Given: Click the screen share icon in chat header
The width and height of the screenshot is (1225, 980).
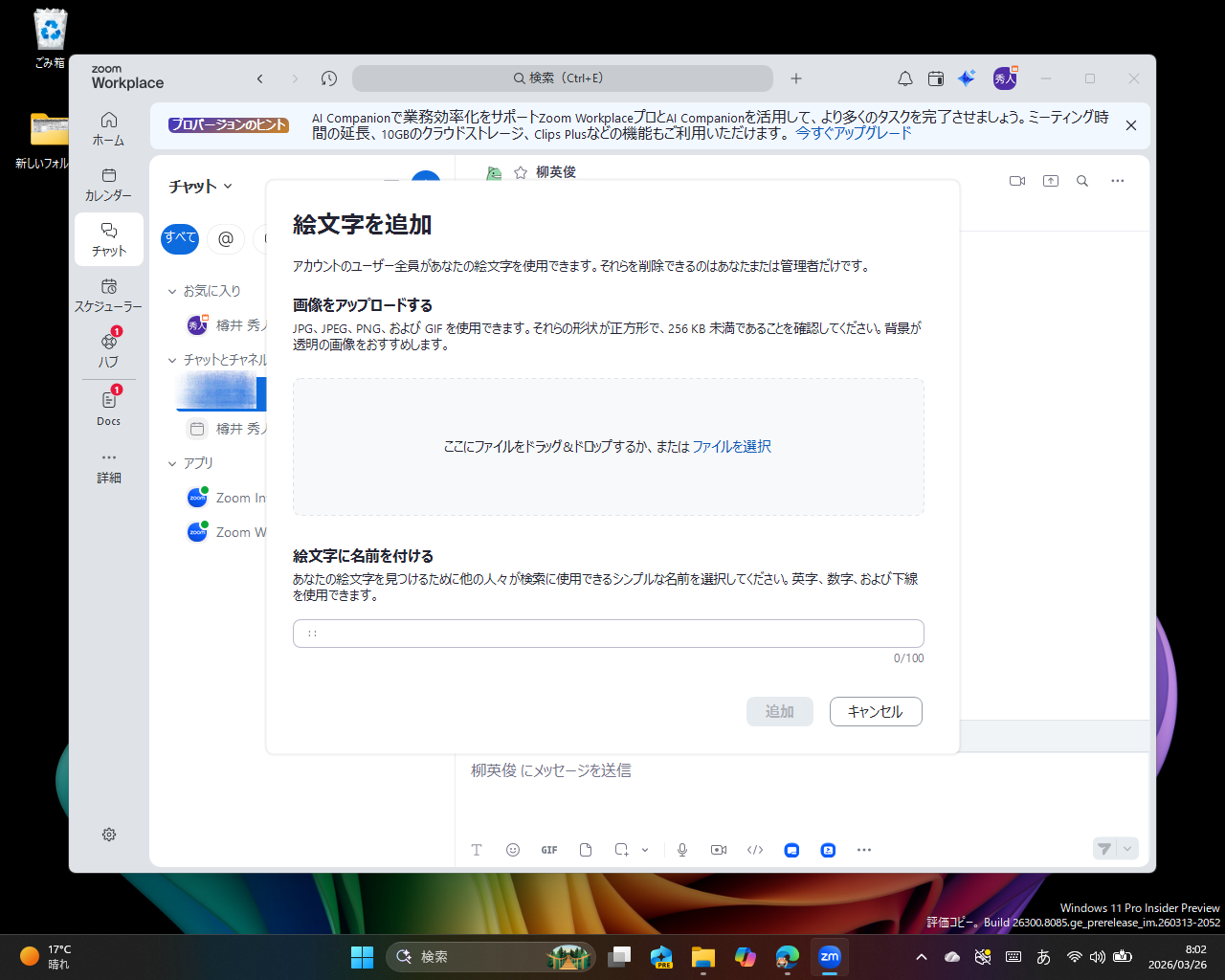Looking at the screenshot, I should (x=1051, y=181).
